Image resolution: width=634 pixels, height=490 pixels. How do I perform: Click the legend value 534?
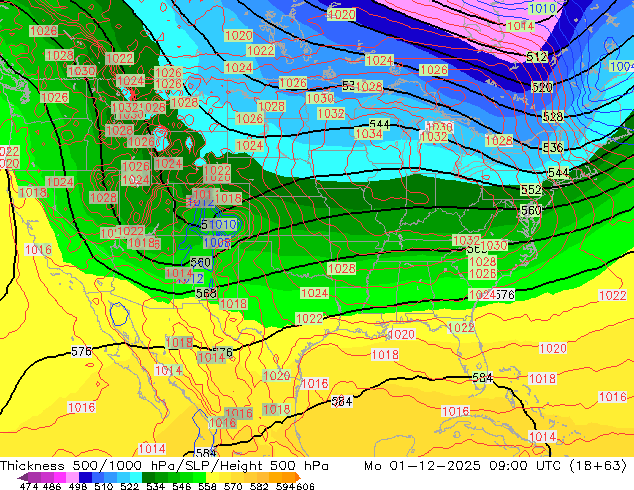[x=155, y=486]
